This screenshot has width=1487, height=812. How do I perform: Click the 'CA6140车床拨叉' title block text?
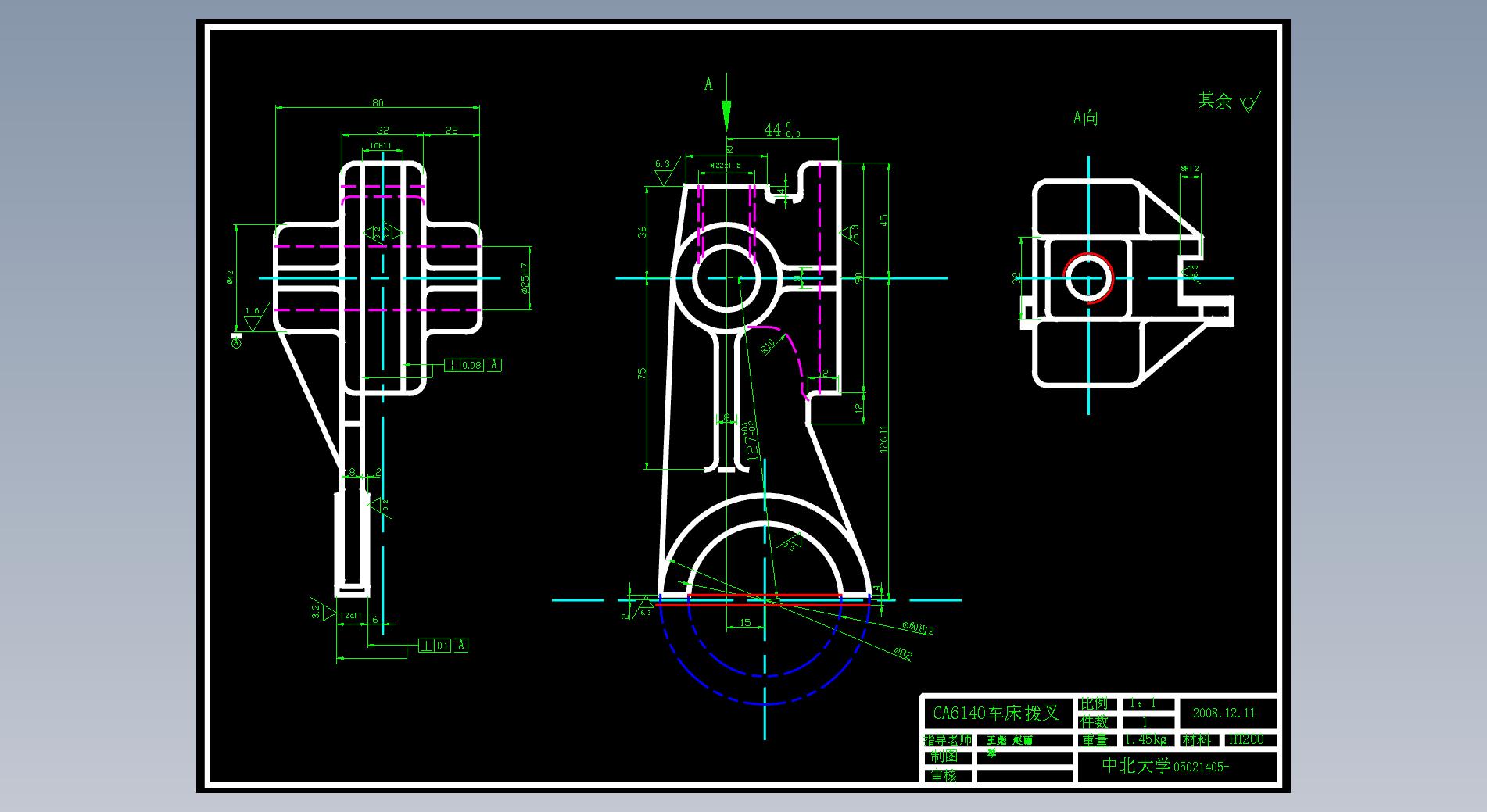pos(996,713)
